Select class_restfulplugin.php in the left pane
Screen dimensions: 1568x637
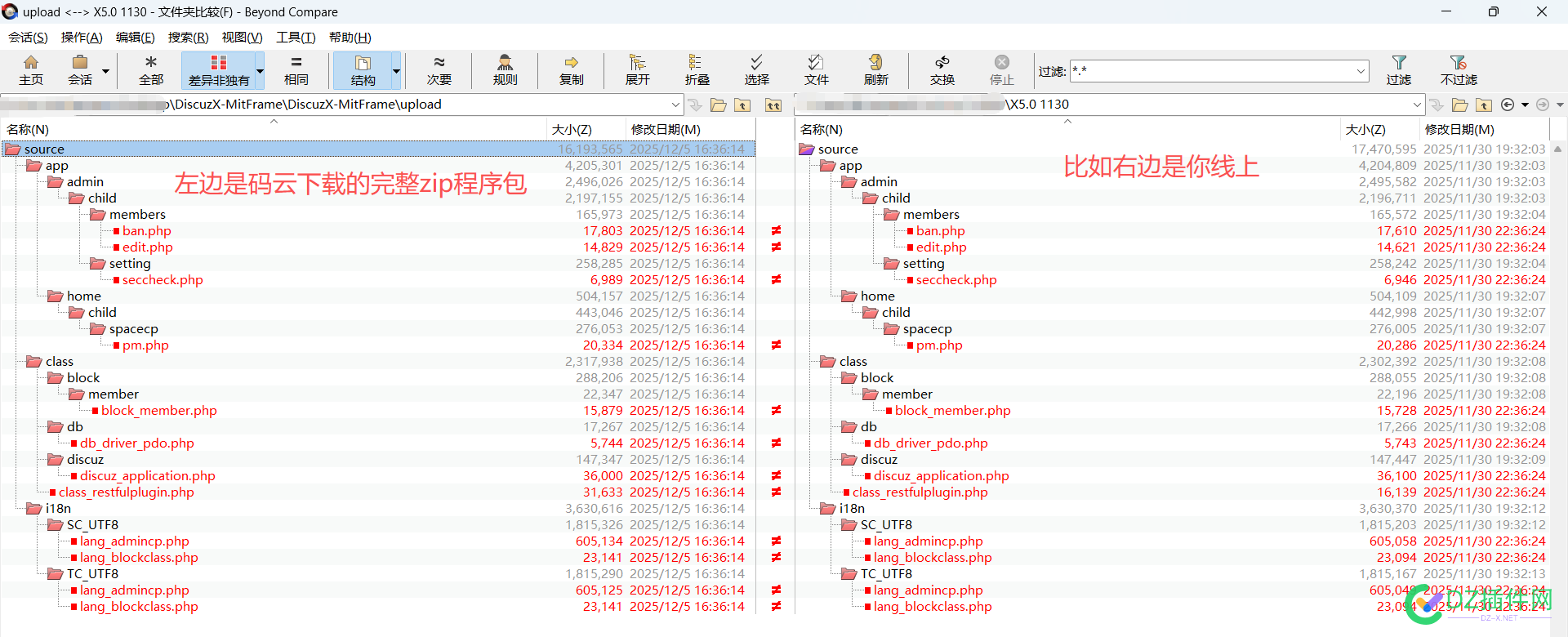pyautogui.click(x=126, y=492)
